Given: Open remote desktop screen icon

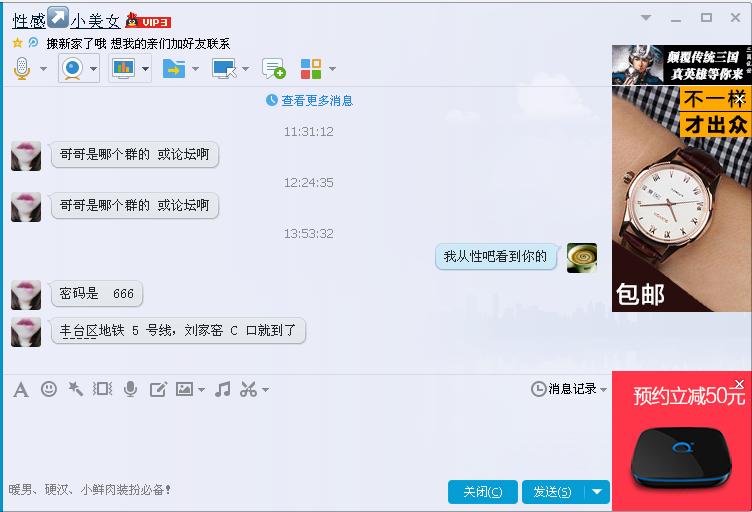Looking at the screenshot, I should (224, 69).
